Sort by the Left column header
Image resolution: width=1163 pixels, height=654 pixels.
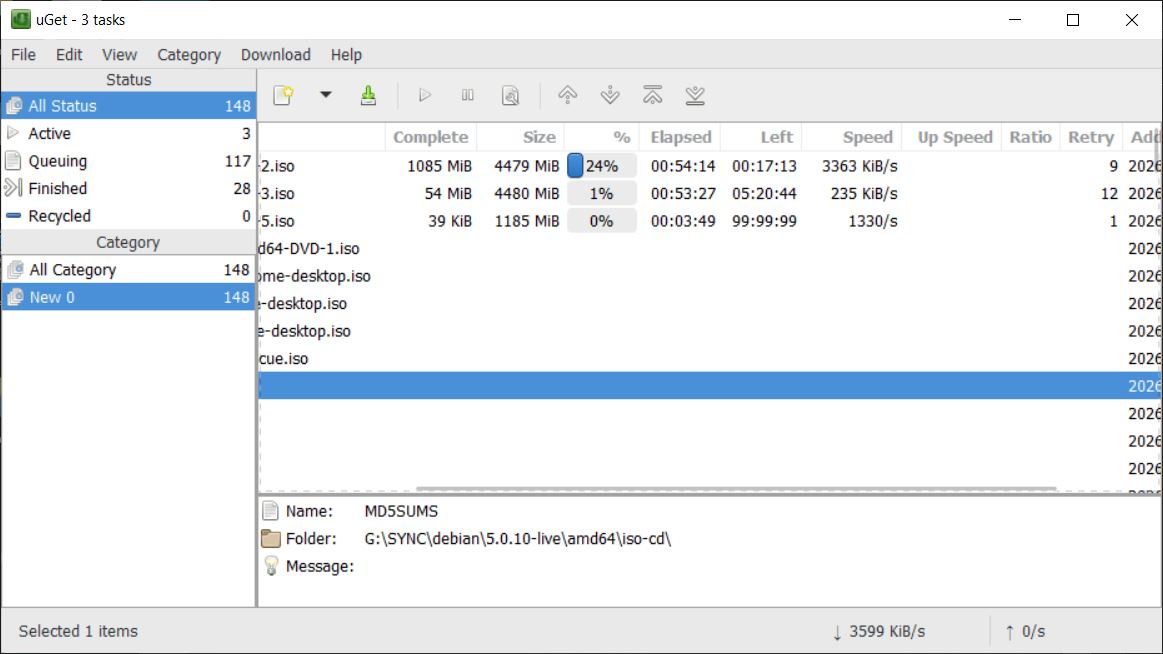click(x=761, y=137)
